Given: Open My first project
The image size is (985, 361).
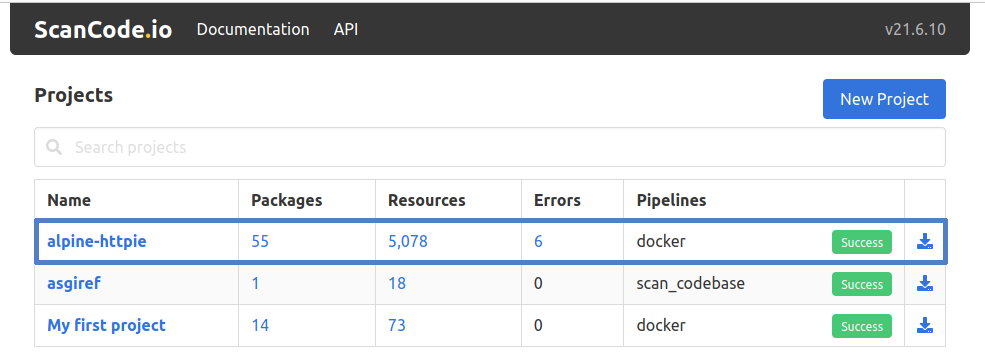Looking at the screenshot, I should [106, 325].
